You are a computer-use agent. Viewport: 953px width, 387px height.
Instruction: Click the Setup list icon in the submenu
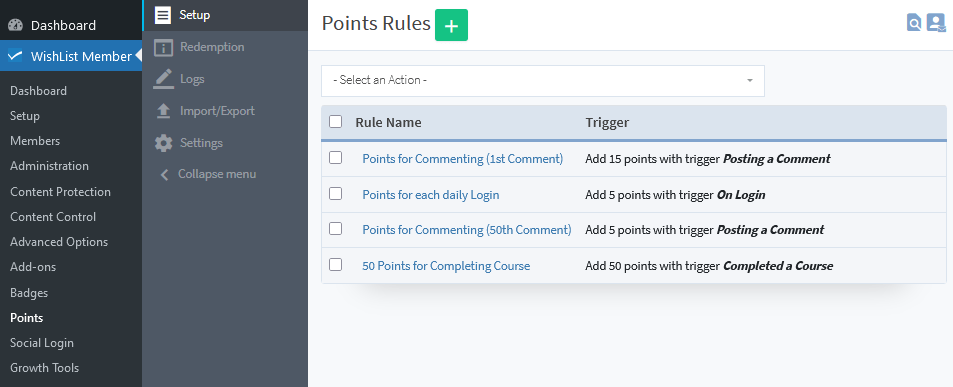[163, 15]
